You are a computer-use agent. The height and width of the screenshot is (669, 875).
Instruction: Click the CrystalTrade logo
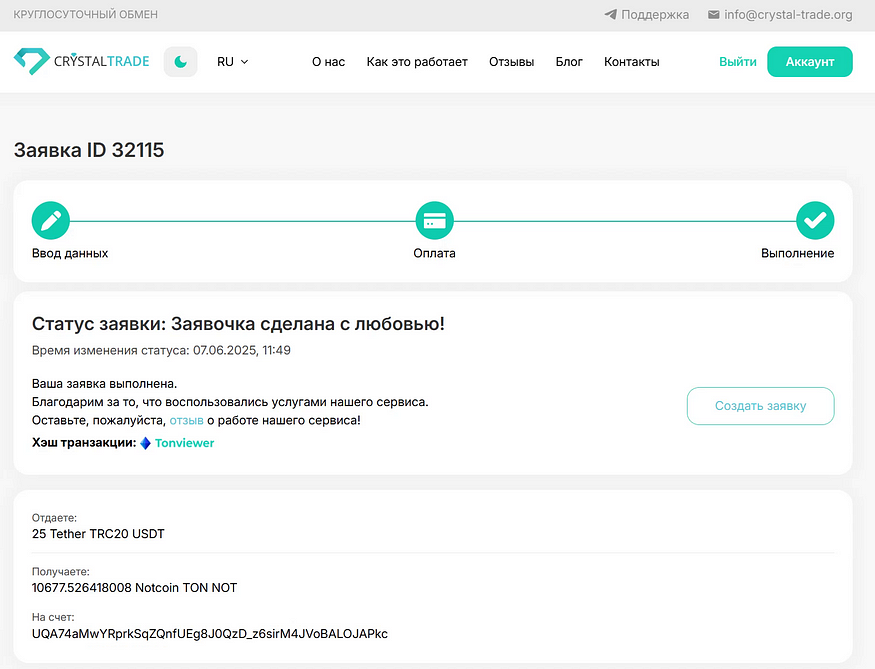pos(81,61)
